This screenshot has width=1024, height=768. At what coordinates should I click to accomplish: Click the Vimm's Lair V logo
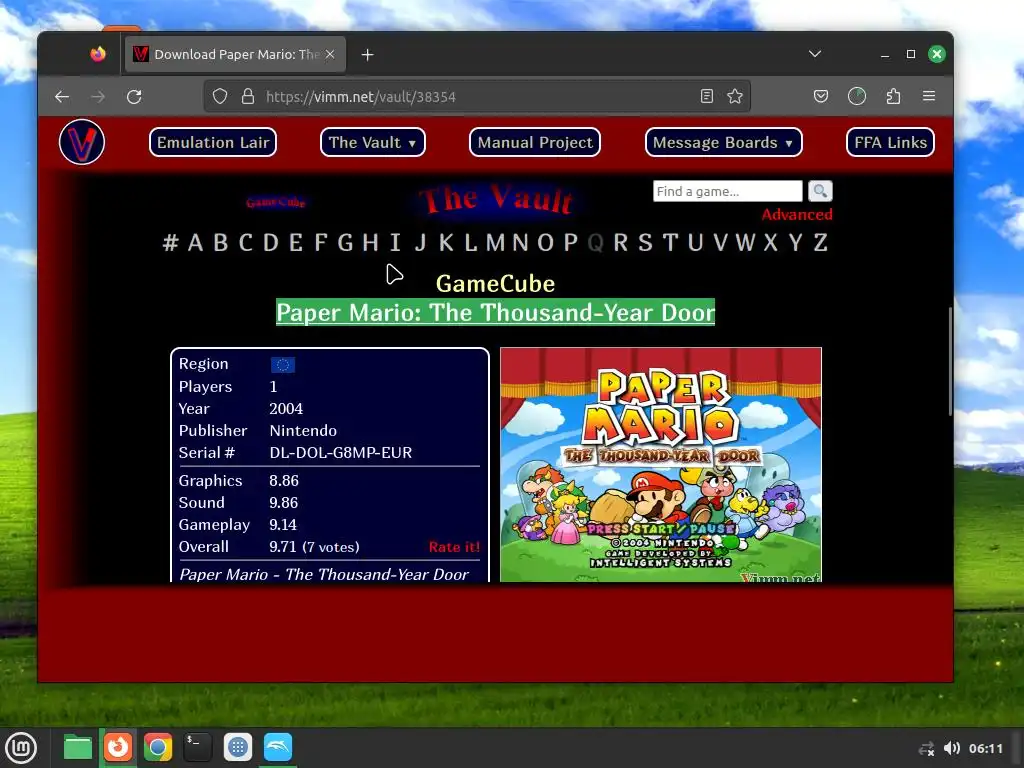(82, 142)
